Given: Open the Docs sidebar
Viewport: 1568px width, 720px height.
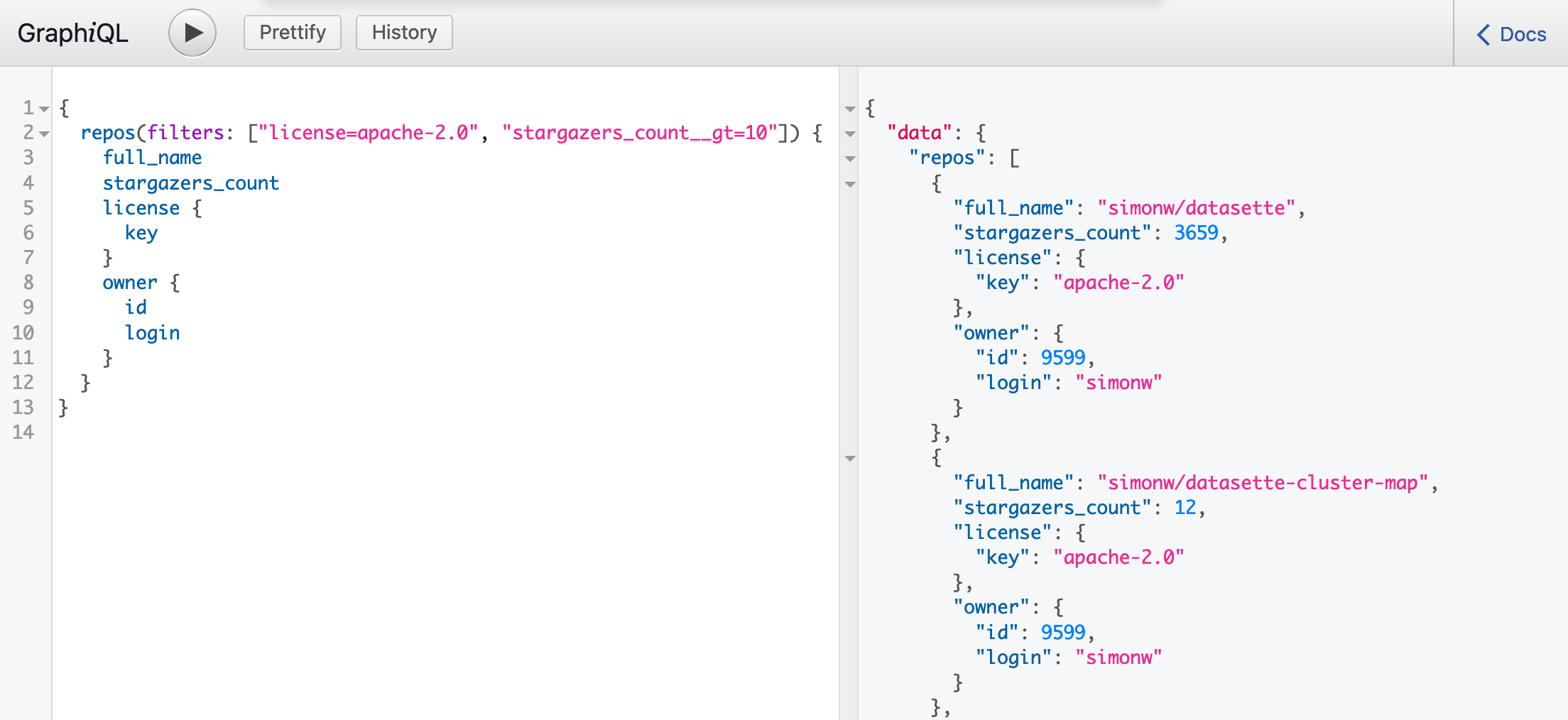Looking at the screenshot, I should tap(1510, 34).
